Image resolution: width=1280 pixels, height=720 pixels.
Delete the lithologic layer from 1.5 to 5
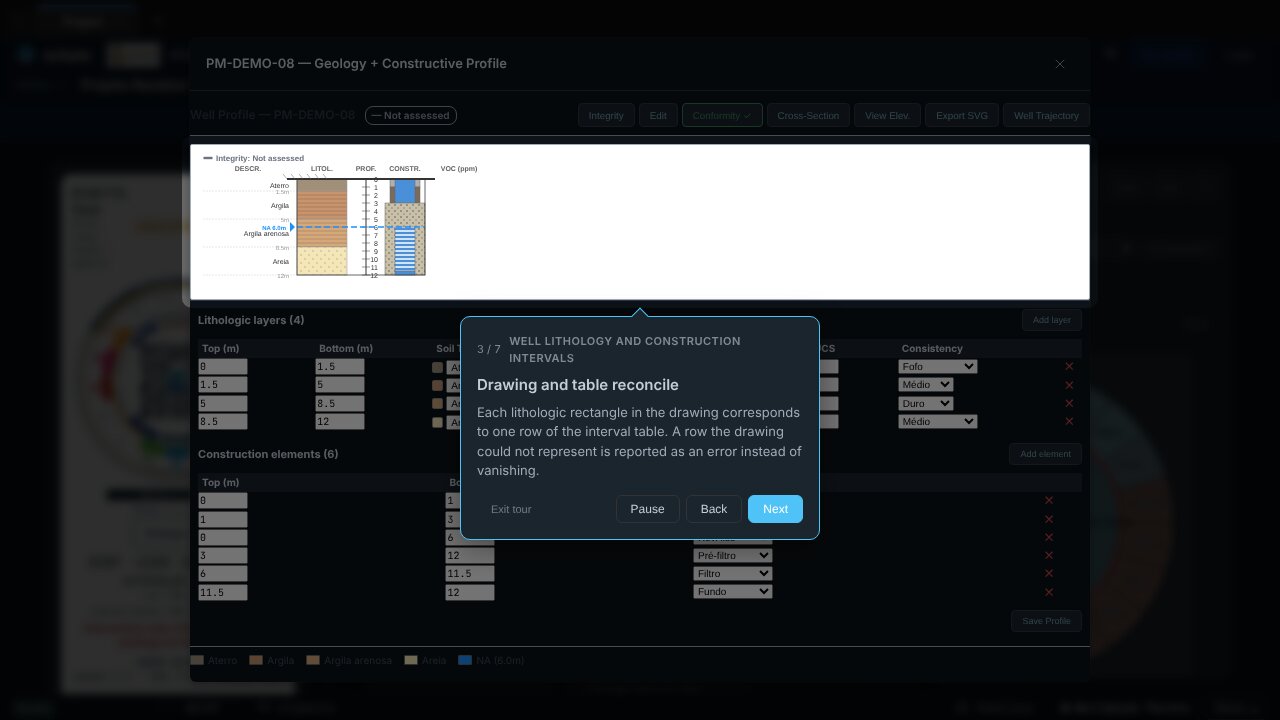(1070, 385)
